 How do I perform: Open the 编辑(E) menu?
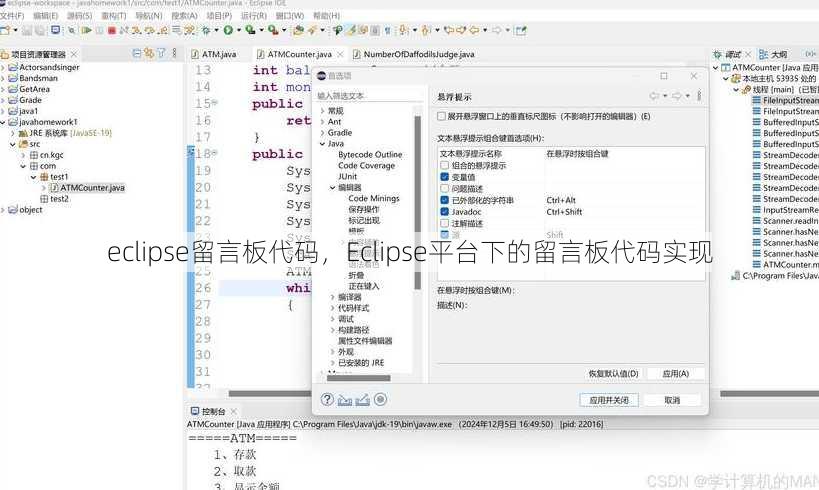(45, 16)
